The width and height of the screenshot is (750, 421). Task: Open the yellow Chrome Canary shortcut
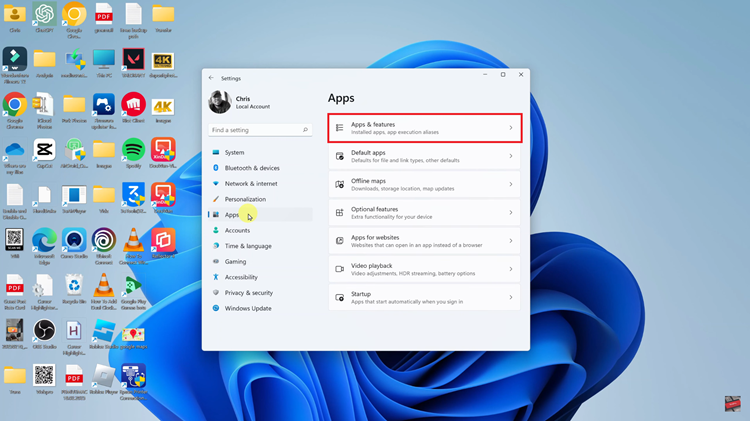74,19
